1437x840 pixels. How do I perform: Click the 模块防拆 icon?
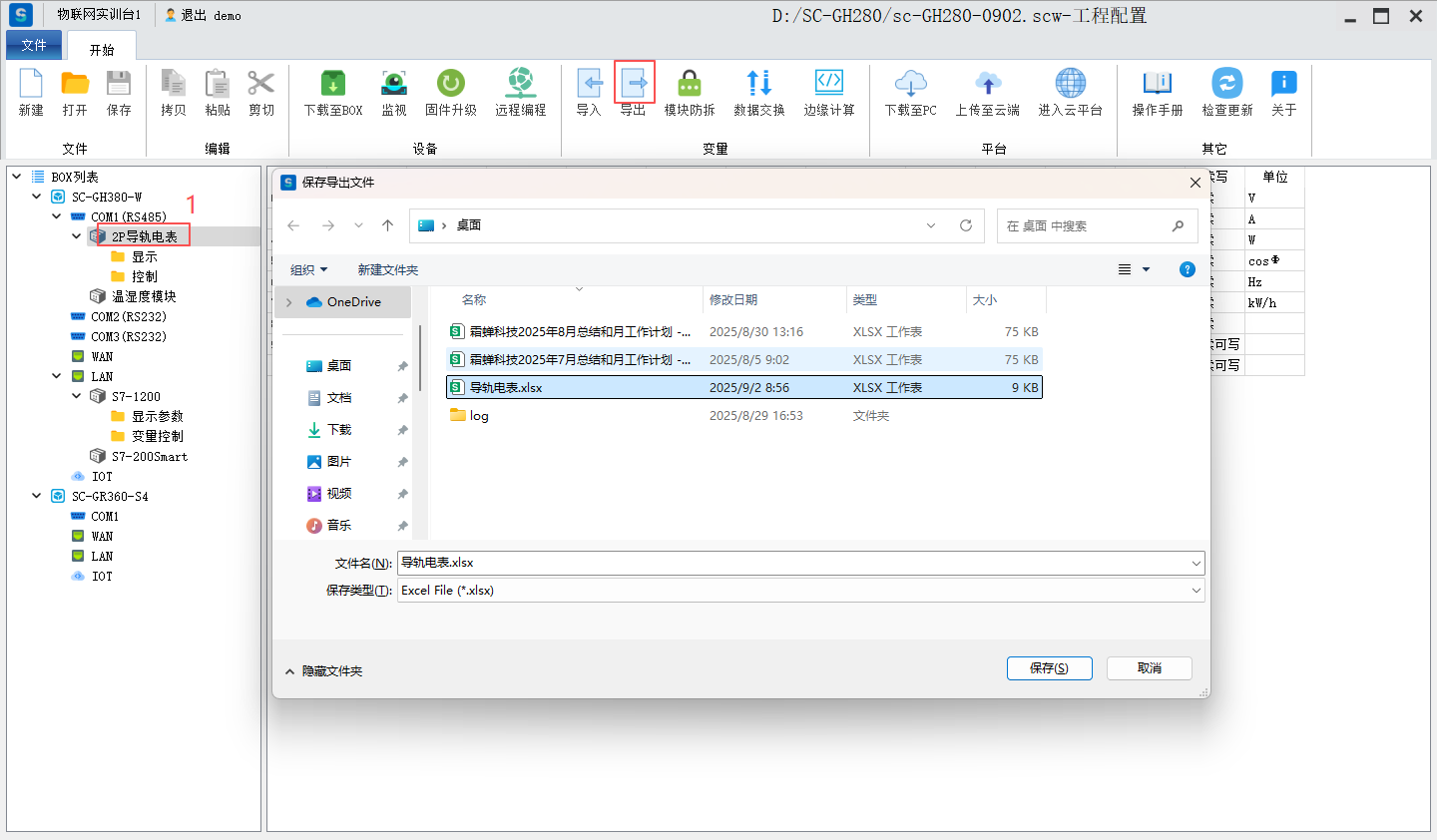click(x=690, y=84)
